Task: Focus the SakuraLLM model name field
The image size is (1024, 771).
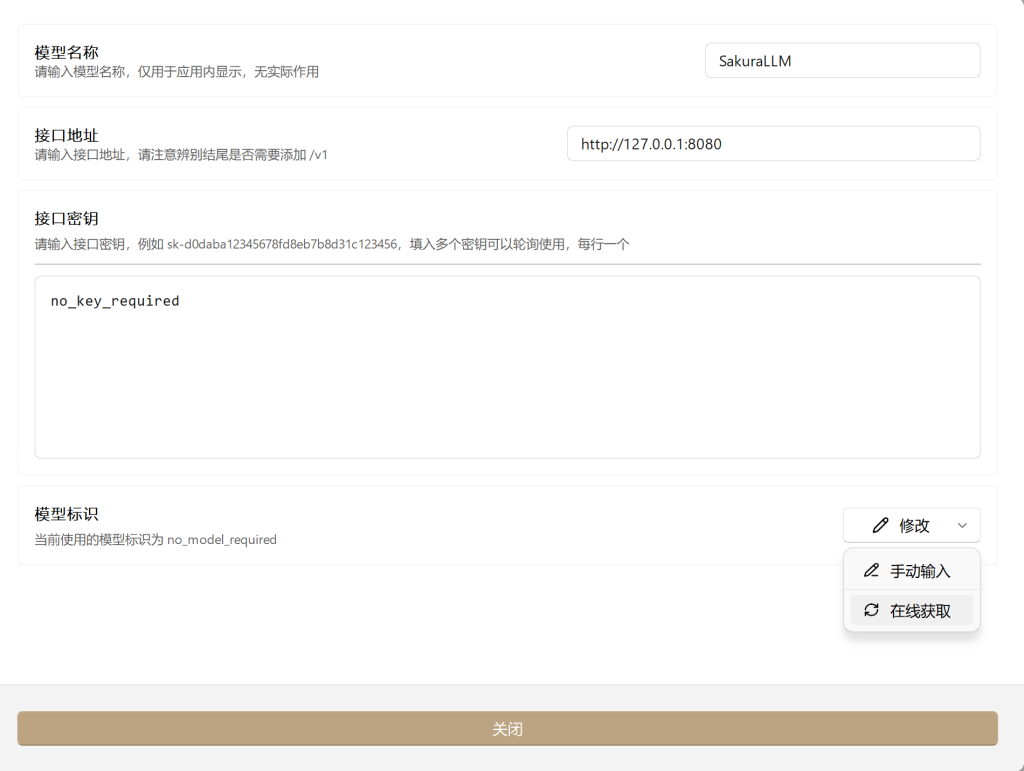Action: [842, 61]
